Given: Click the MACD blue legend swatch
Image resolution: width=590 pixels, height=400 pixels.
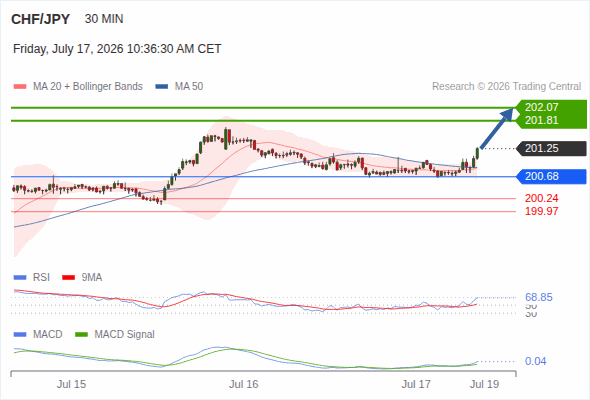Looking at the screenshot, I should click(20, 335).
